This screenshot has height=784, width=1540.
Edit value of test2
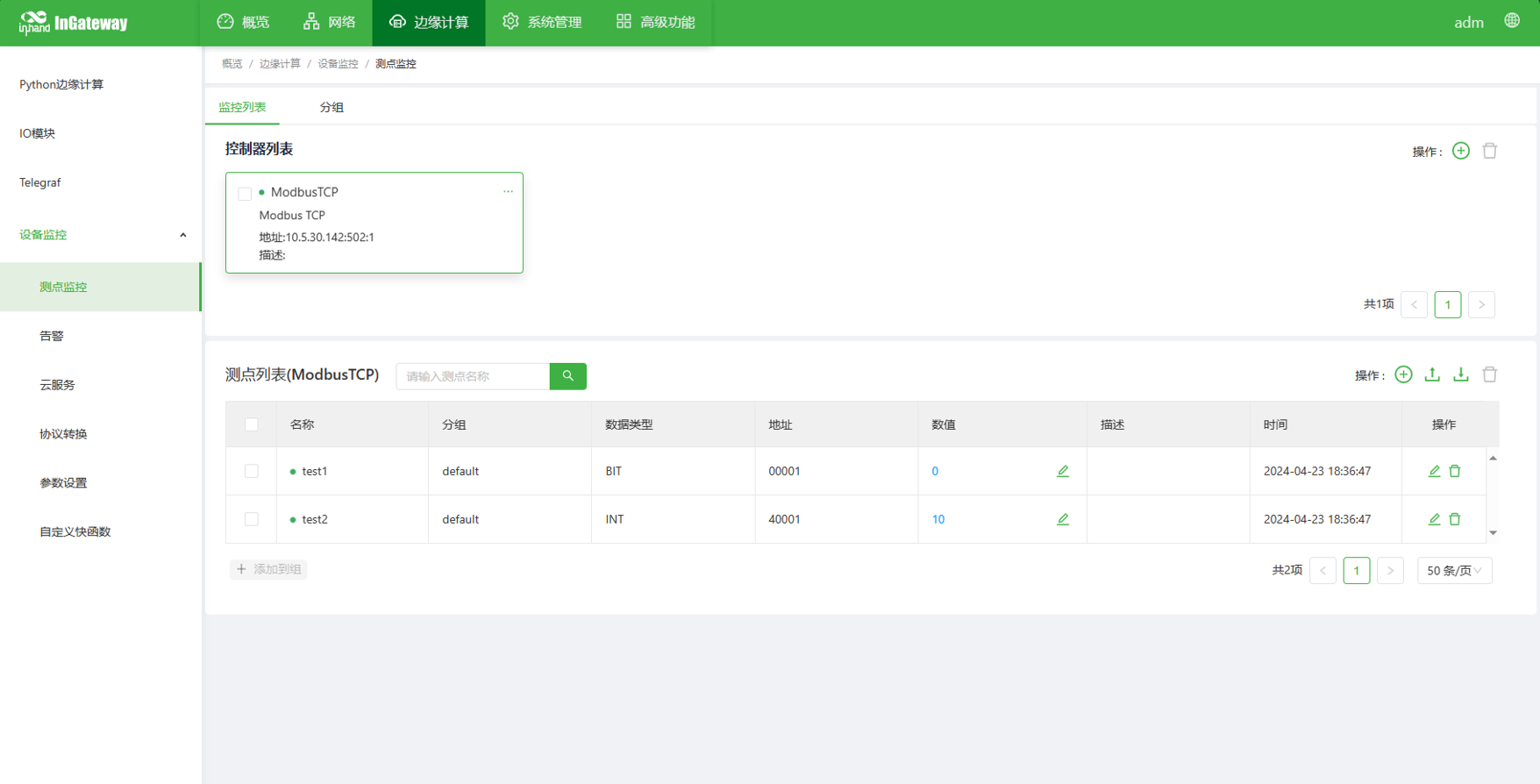pos(1063,519)
